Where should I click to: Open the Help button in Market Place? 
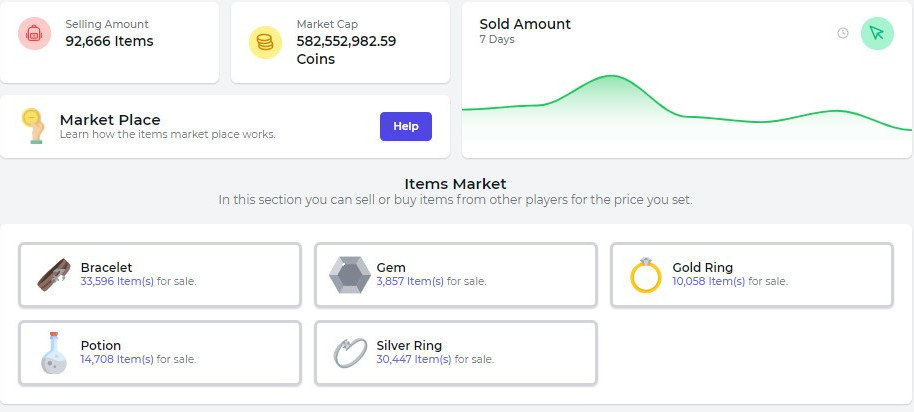coord(406,126)
